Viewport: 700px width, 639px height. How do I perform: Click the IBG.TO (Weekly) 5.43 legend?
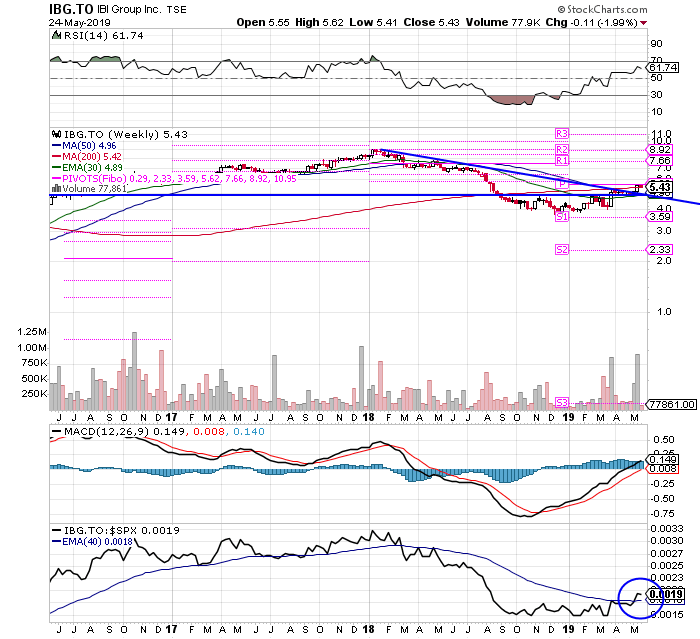[125, 134]
